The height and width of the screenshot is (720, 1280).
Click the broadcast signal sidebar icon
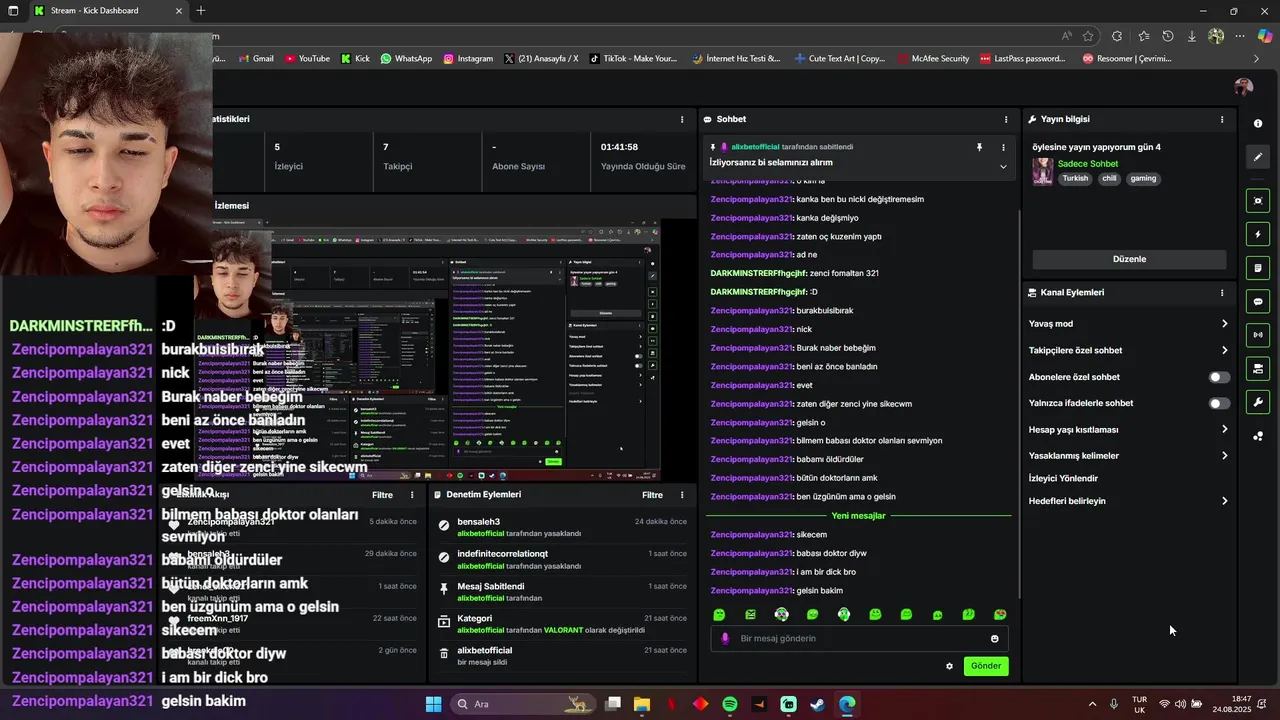tap(1258, 335)
